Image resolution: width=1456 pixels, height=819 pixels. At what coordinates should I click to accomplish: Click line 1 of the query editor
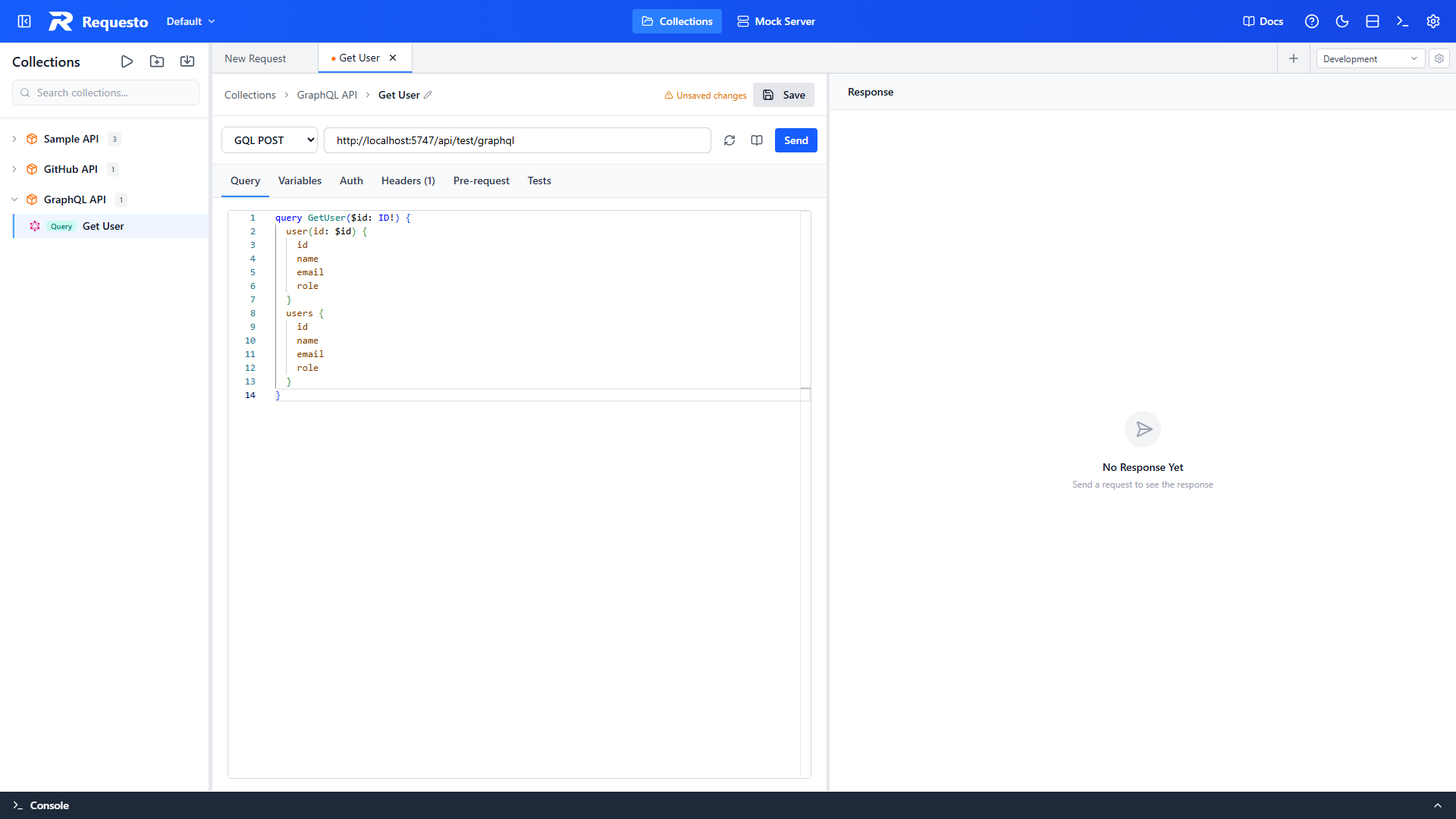[537, 218]
